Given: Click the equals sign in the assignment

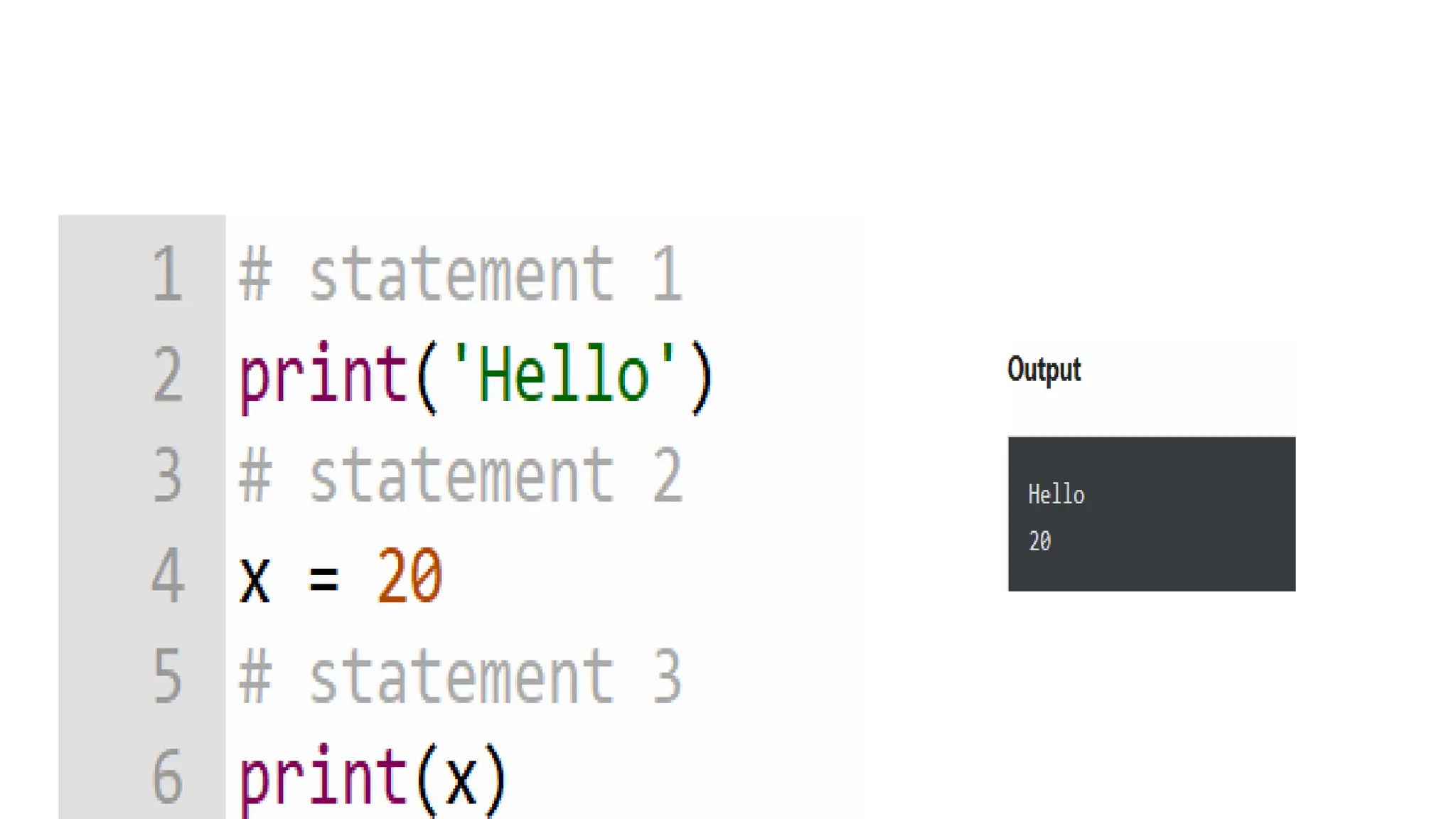Looking at the screenshot, I should click(x=323, y=579).
